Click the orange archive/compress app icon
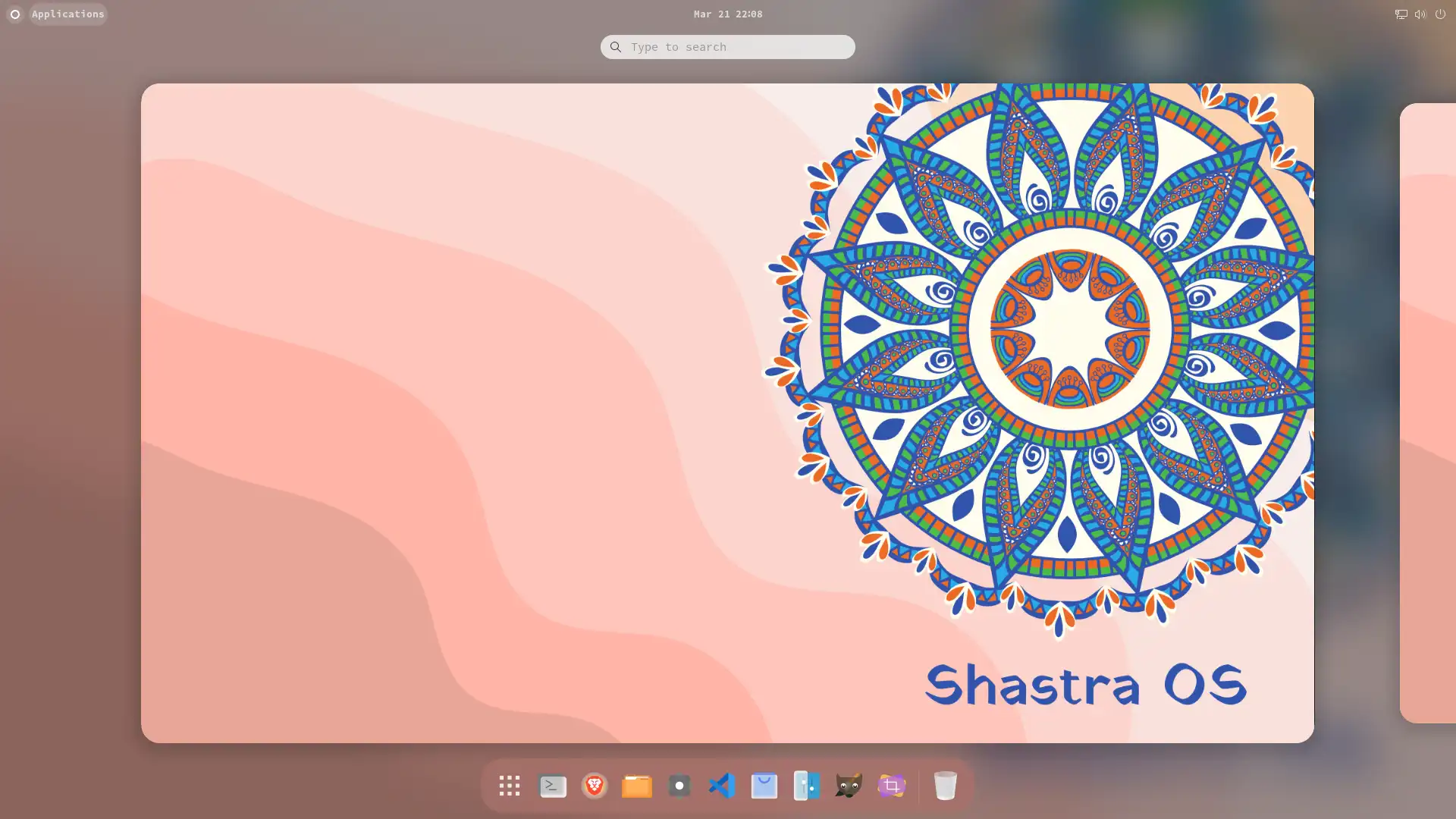 tap(637, 785)
